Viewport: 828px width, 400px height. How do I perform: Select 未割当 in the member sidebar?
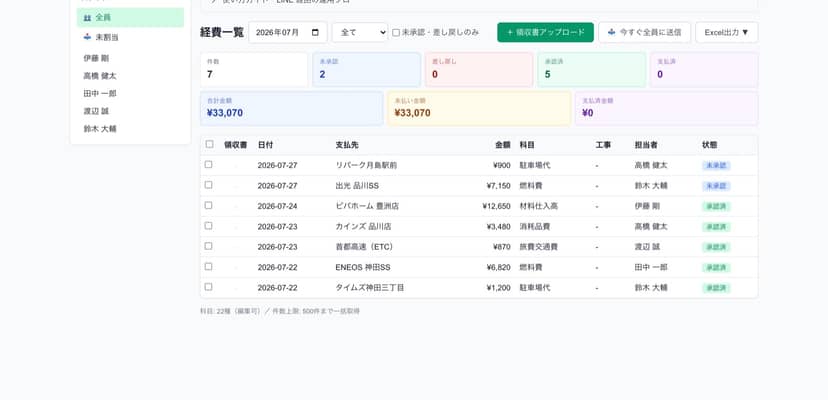tap(130, 37)
